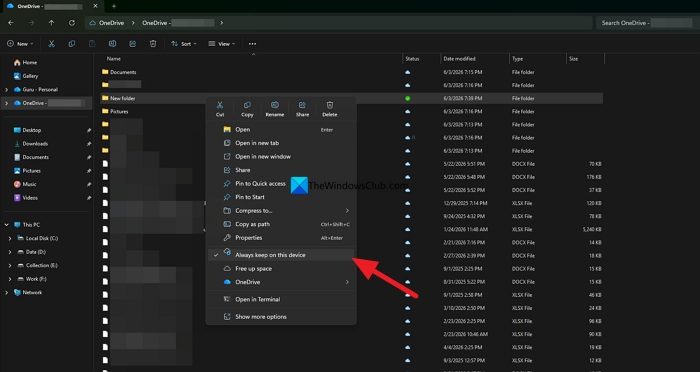
Task: Open the Sort dropdown in toolbar
Action: pyautogui.click(x=183, y=44)
